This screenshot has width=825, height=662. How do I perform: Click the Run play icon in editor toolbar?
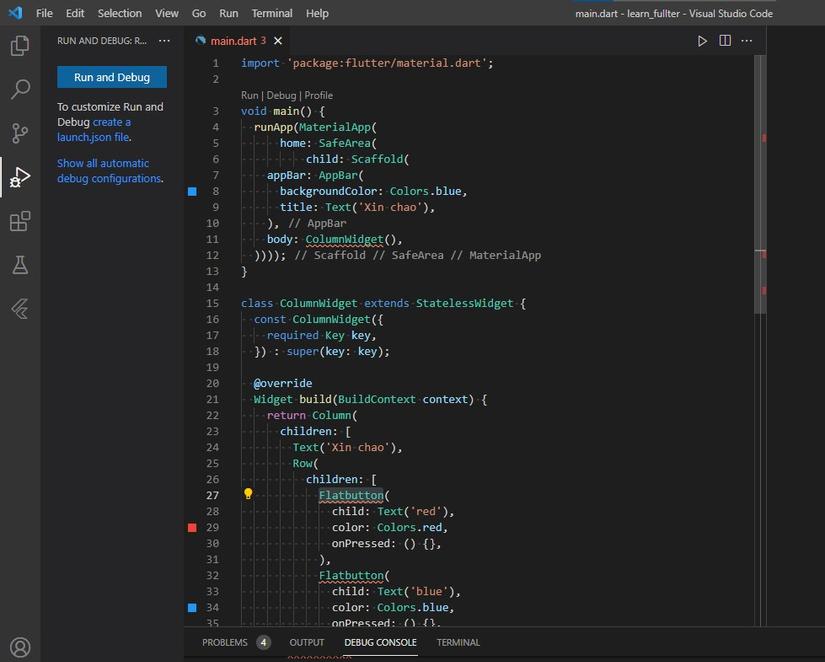tap(702, 41)
